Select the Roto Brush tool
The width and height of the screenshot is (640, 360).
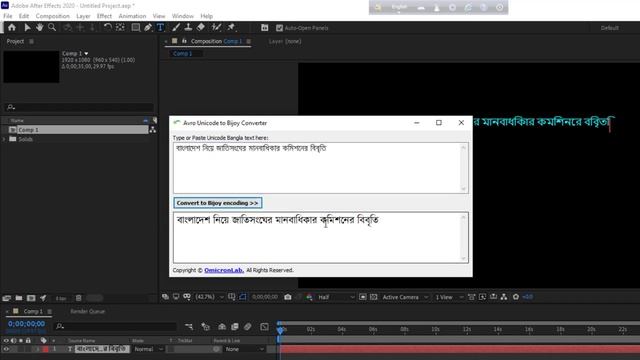click(x=216, y=27)
